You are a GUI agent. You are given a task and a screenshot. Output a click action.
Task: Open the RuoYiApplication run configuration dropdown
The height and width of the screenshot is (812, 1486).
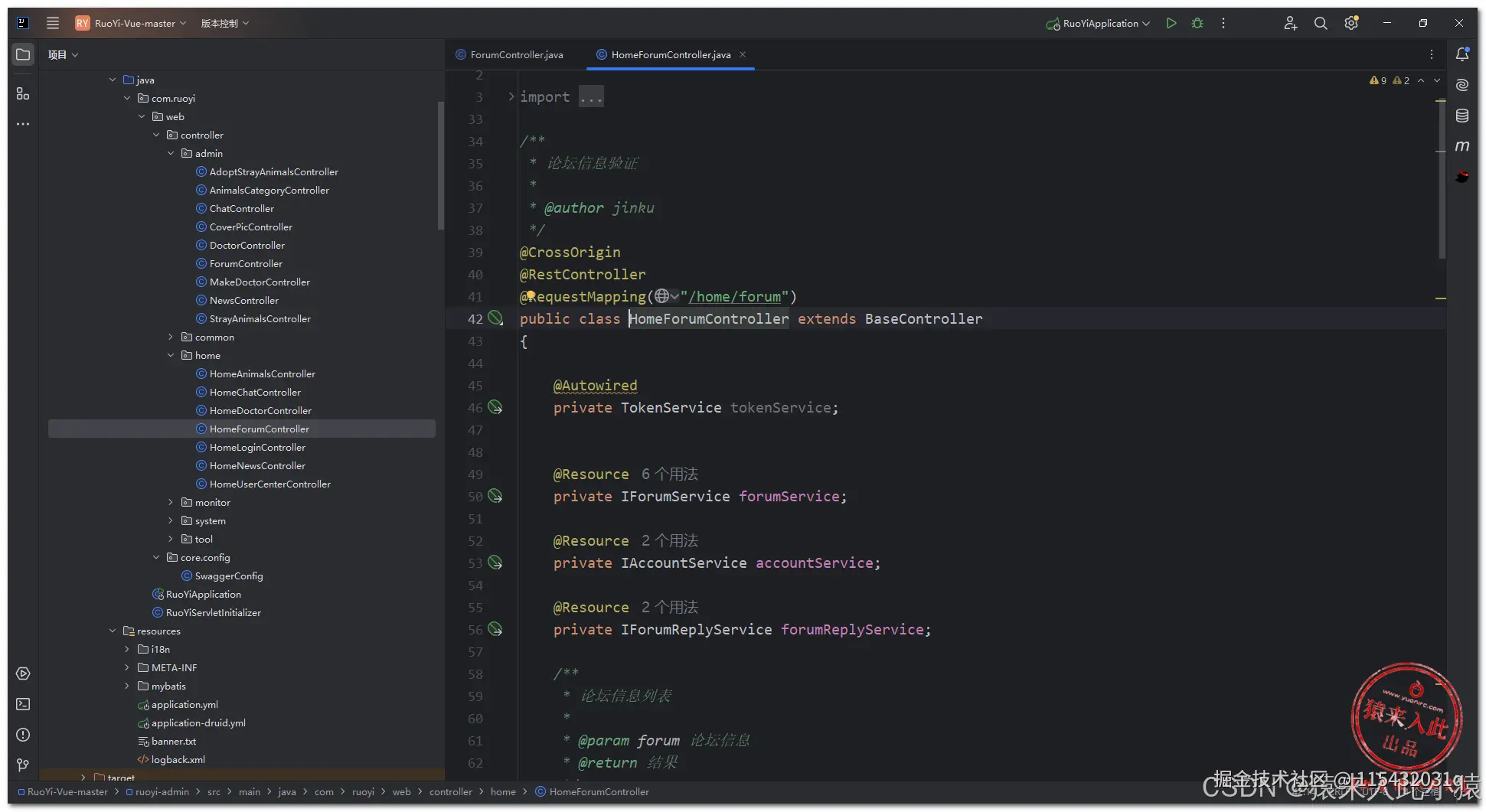[1099, 23]
